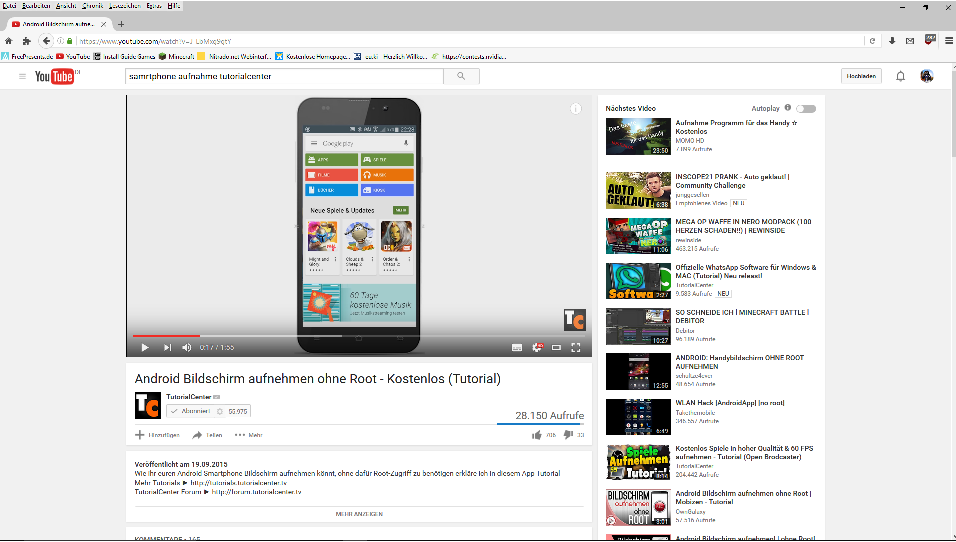Open the info cards icon on video
This screenshot has width=956, height=542.
[576, 109]
